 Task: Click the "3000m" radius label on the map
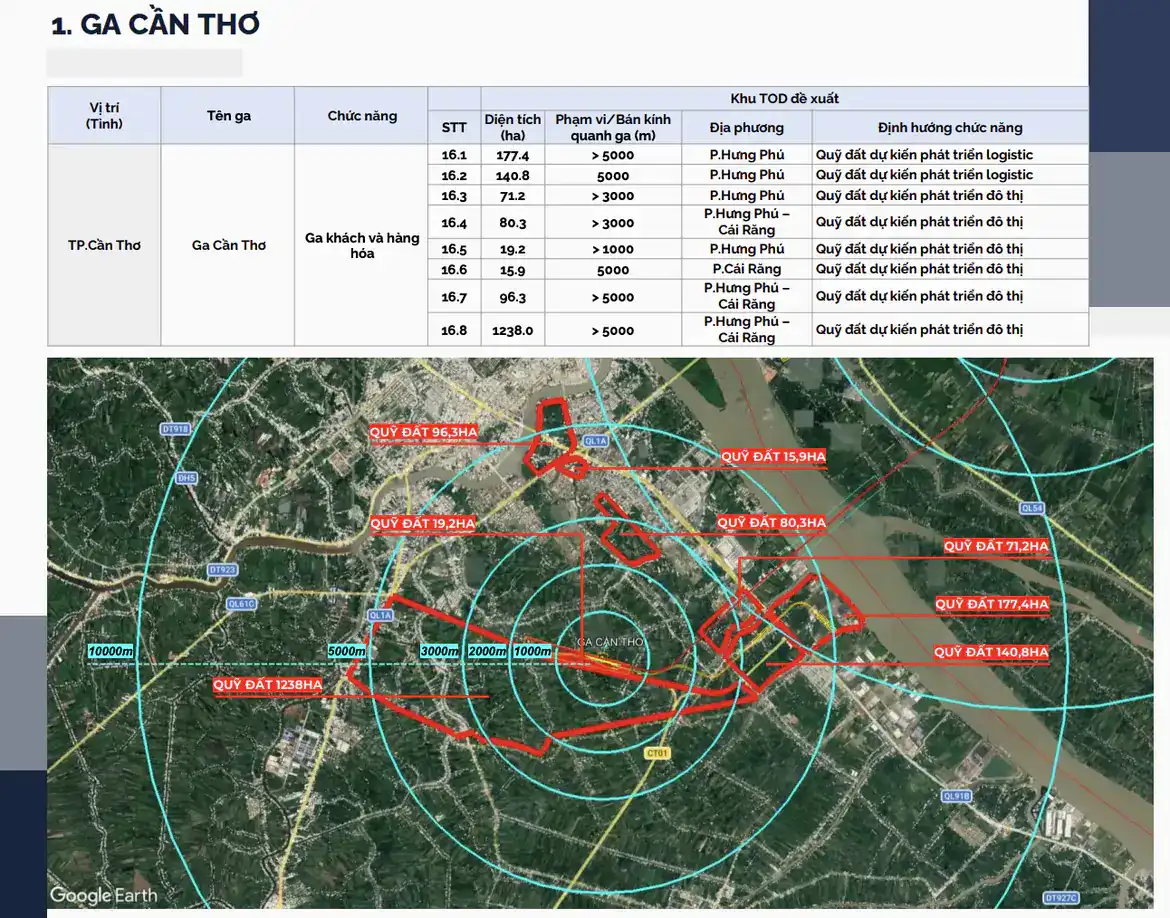point(439,651)
